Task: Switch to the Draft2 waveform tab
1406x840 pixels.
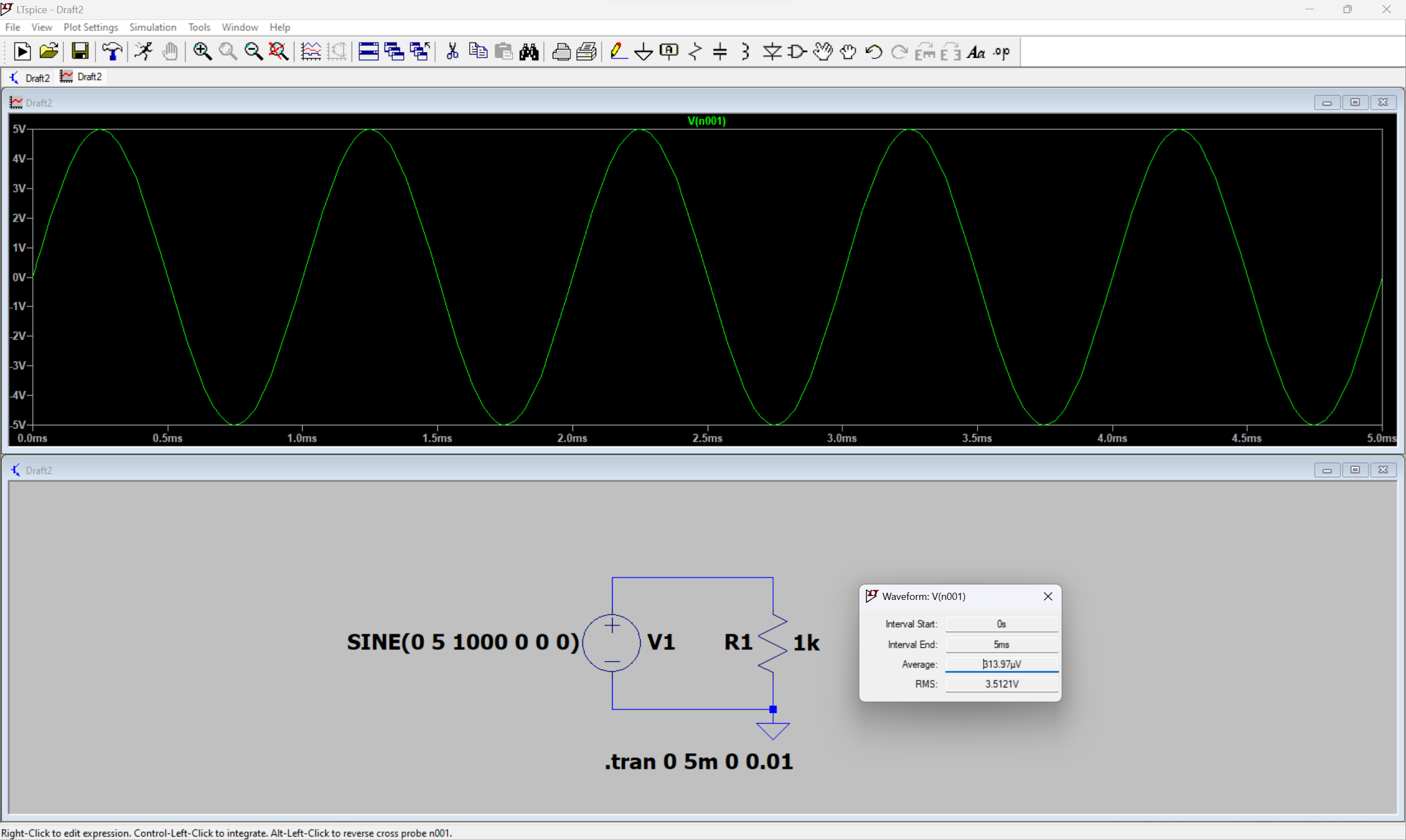Action: pos(82,77)
